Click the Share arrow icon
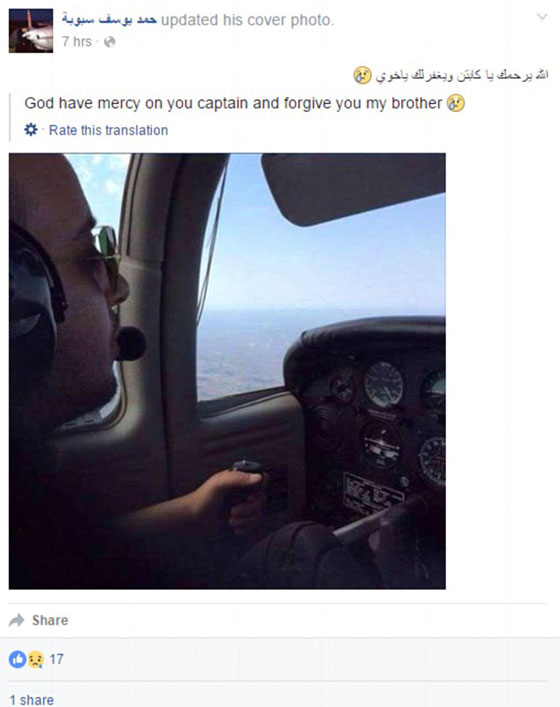 17,620
